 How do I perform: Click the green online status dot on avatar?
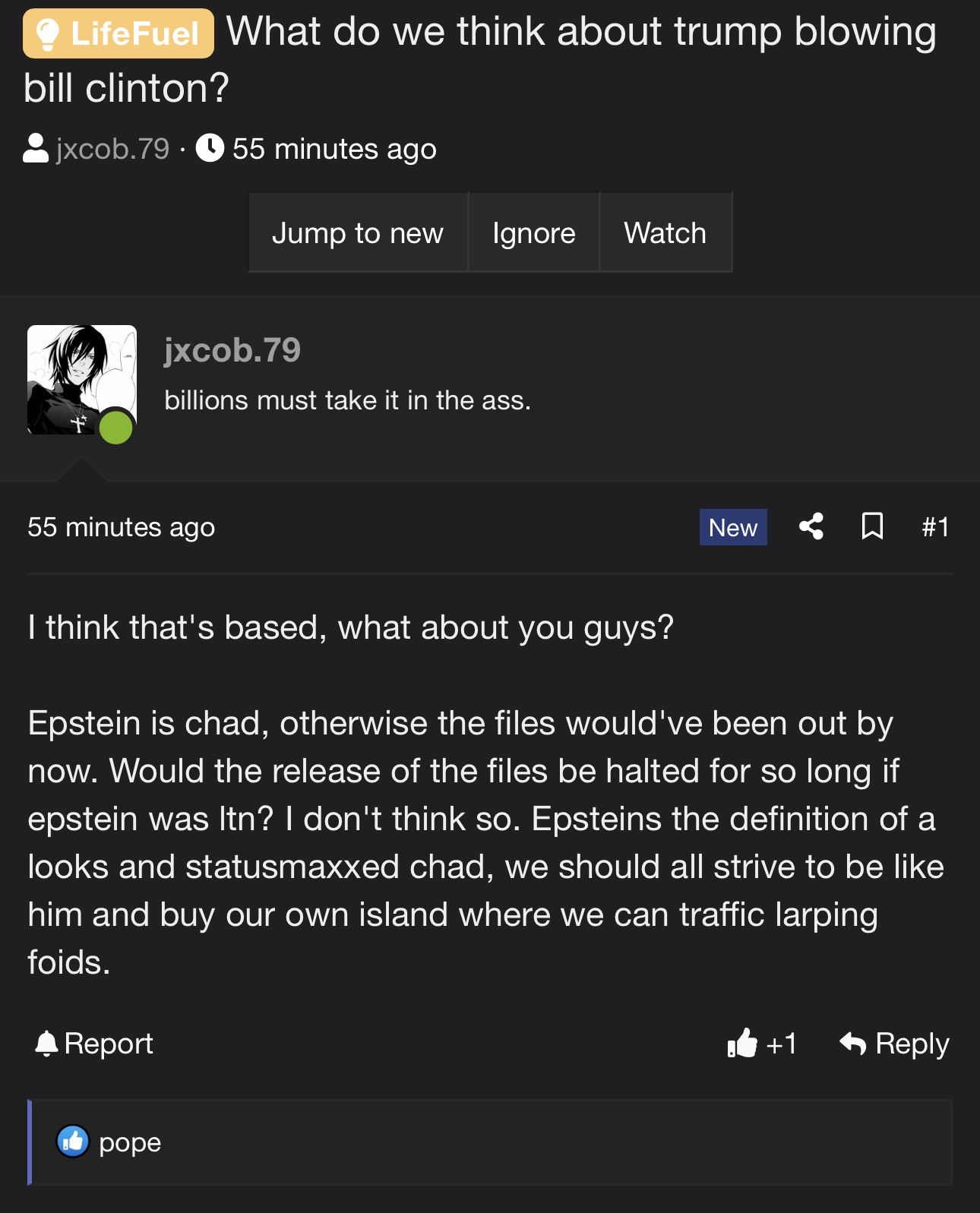(116, 428)
